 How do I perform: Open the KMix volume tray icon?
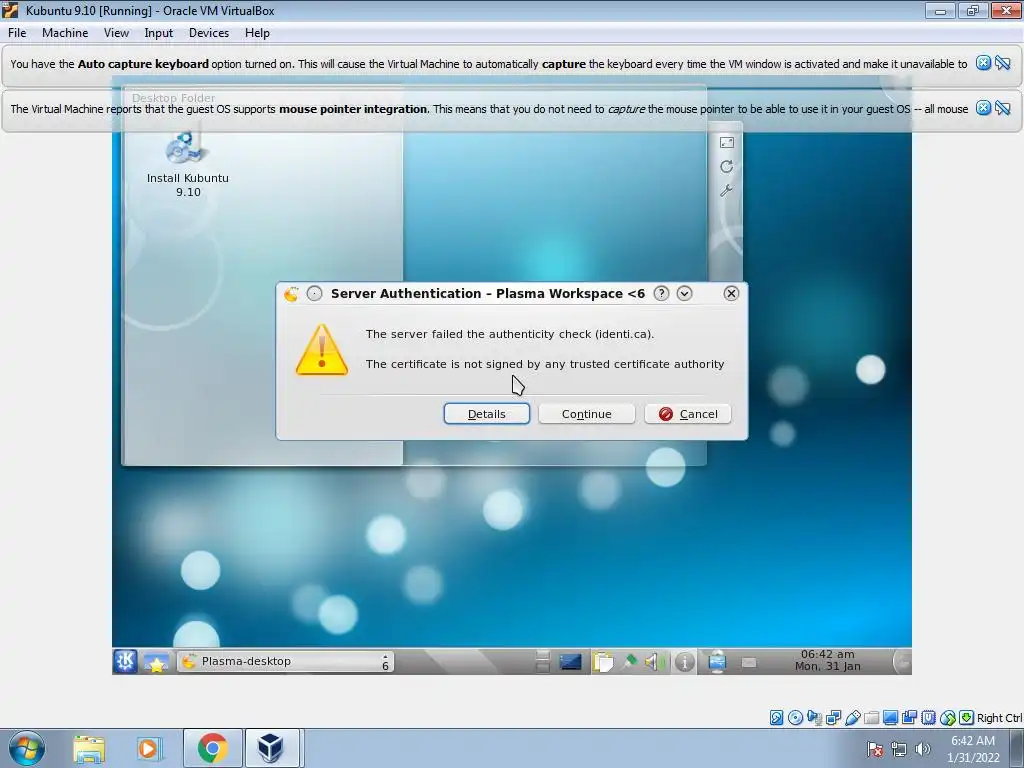[655, 662]
